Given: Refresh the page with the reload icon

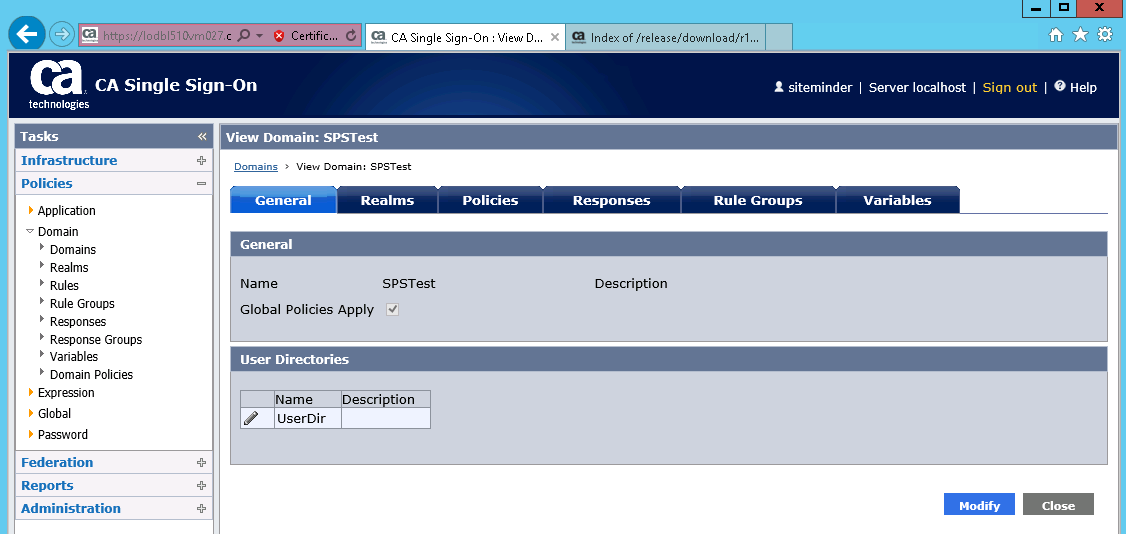Looking at the screenshot, I should point(351,35).
